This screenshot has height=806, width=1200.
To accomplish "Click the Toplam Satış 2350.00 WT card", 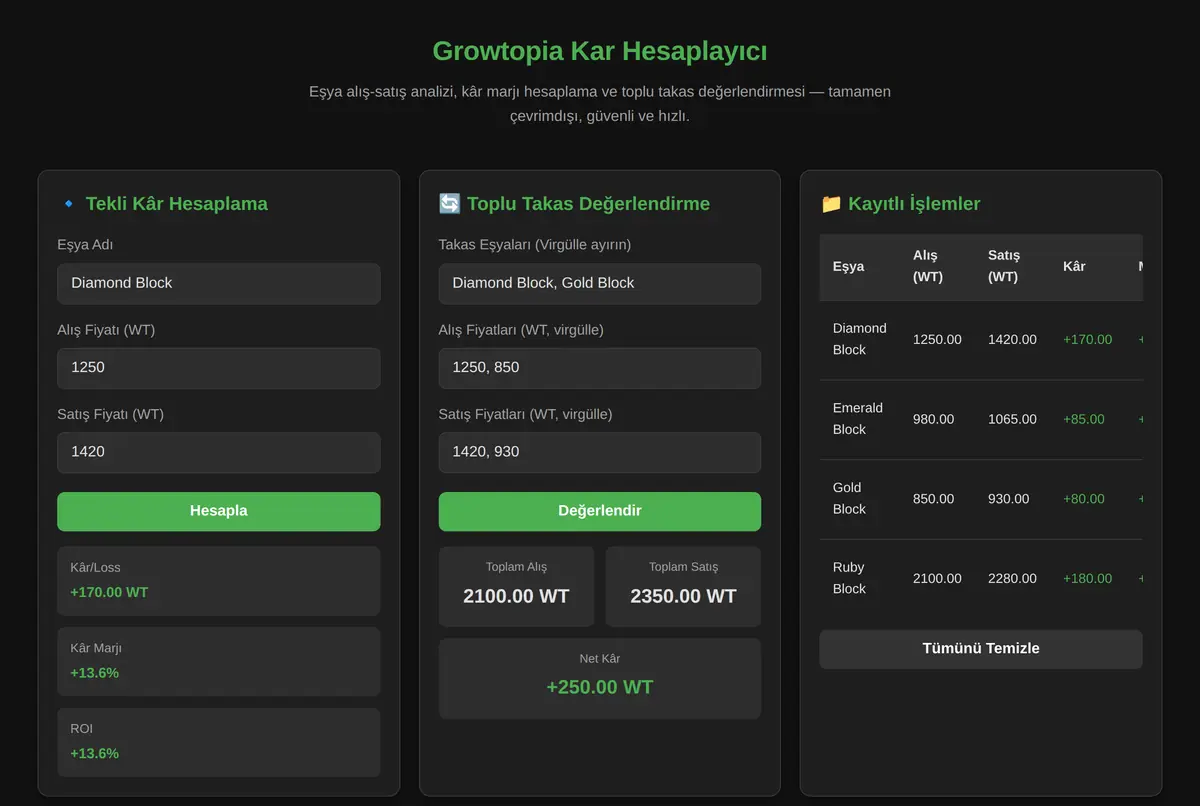I will 684,586.
